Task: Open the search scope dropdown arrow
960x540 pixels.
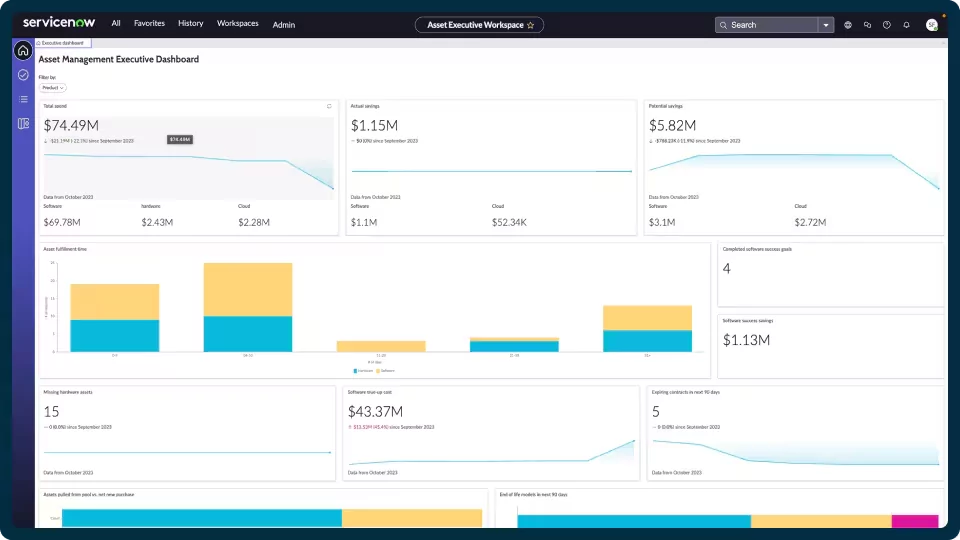Action: (x=826, y=25)
